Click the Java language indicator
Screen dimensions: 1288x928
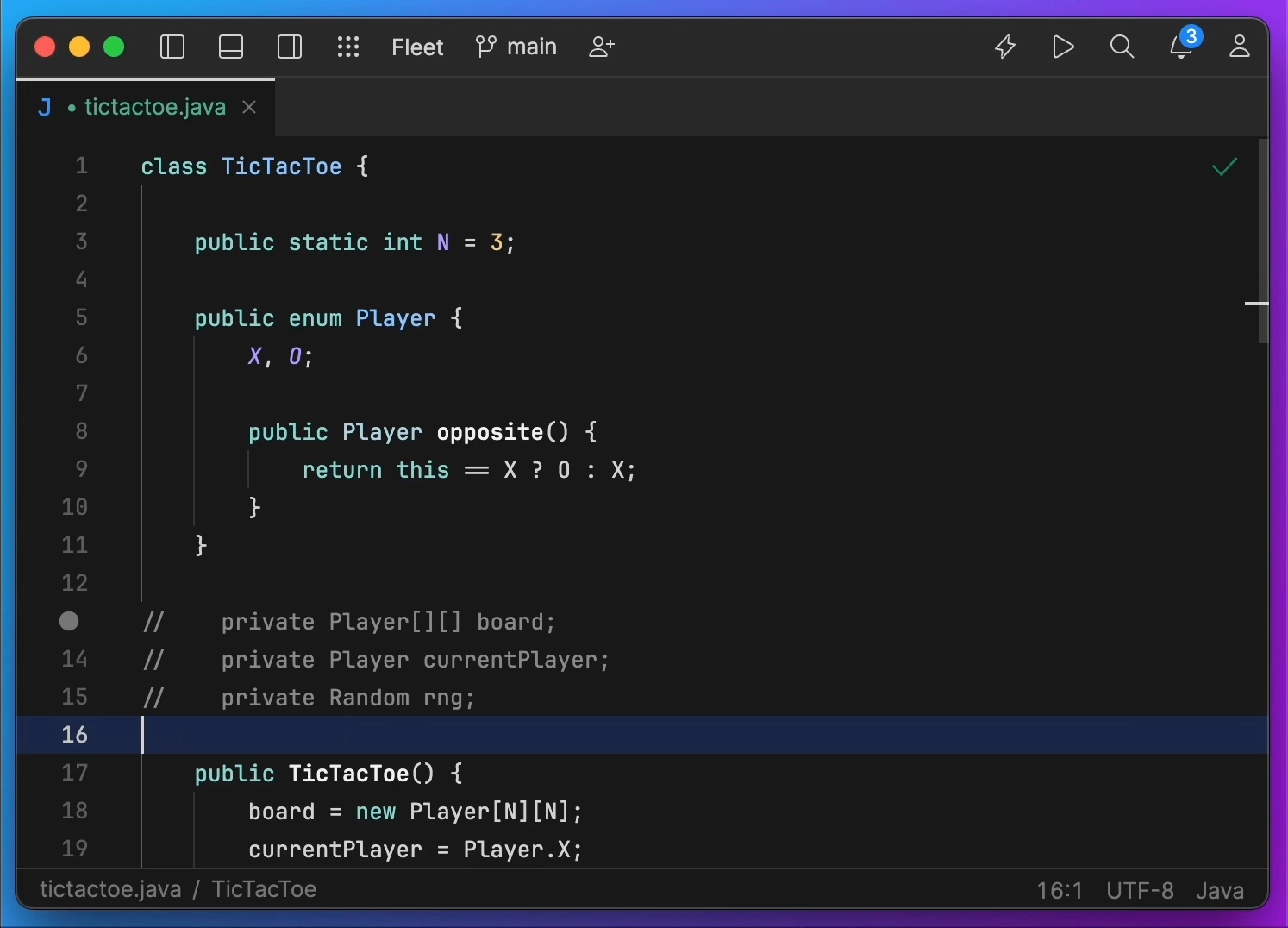coord(1220,890)
